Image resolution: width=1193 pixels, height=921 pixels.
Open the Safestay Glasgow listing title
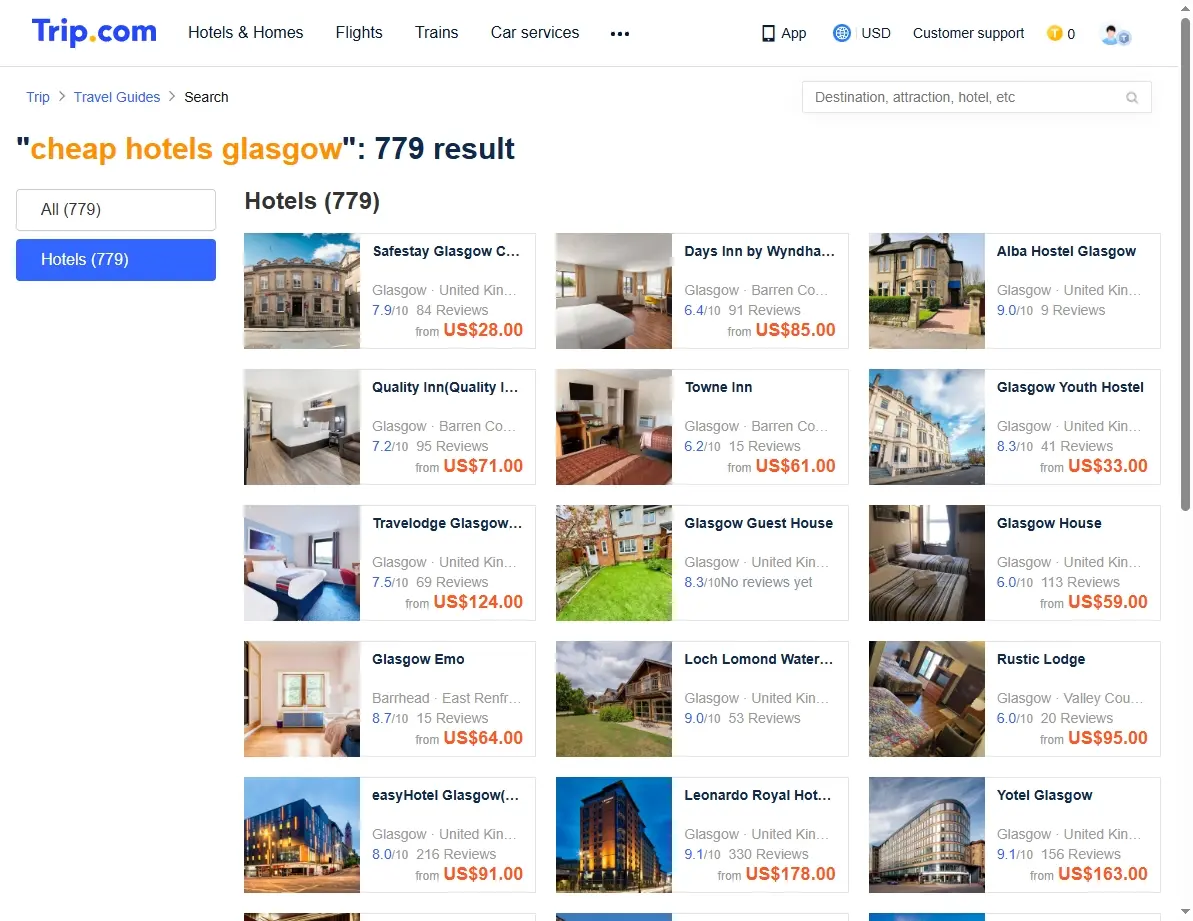click(x=446, y=251)
